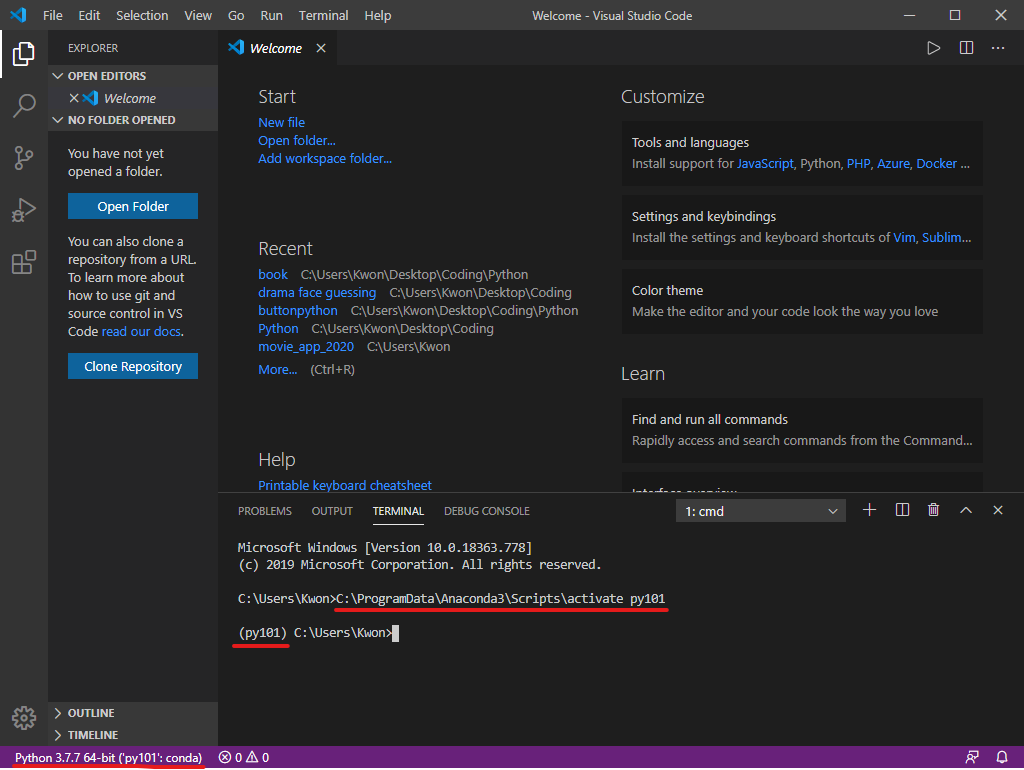Select Python 3.7.7 interpreter in status bar
The width and height of the screenshot is (1024, 770).
[x=108, y=758]
